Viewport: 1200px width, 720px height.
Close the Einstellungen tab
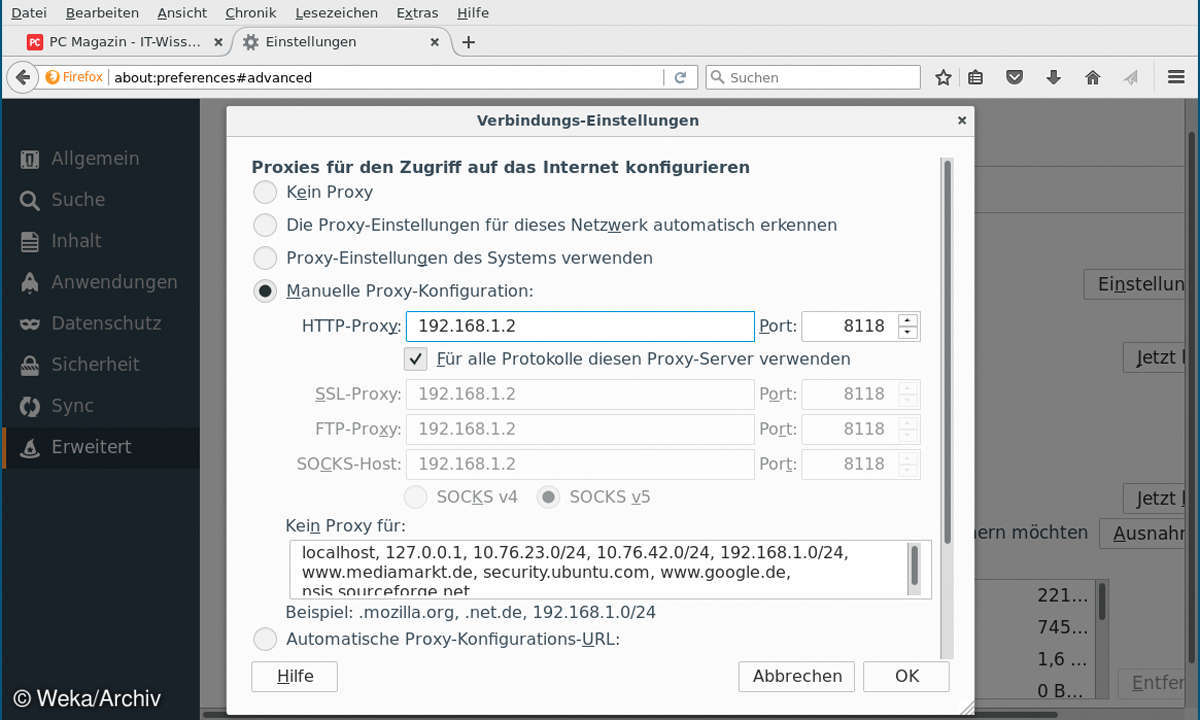coord(434,42)
